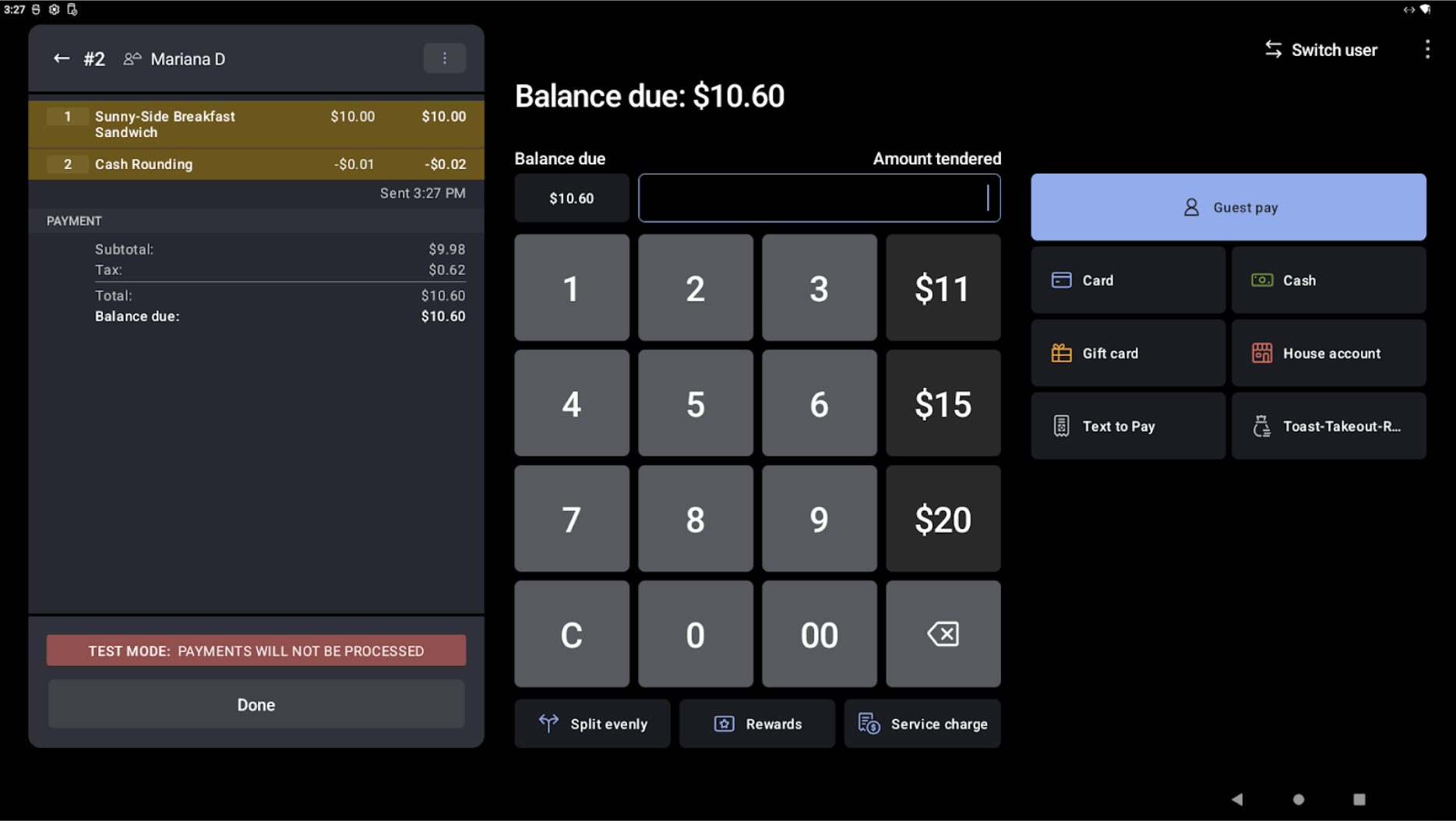Add a Service charge
Screen dimensions: 1456x821
coord(922,724)
